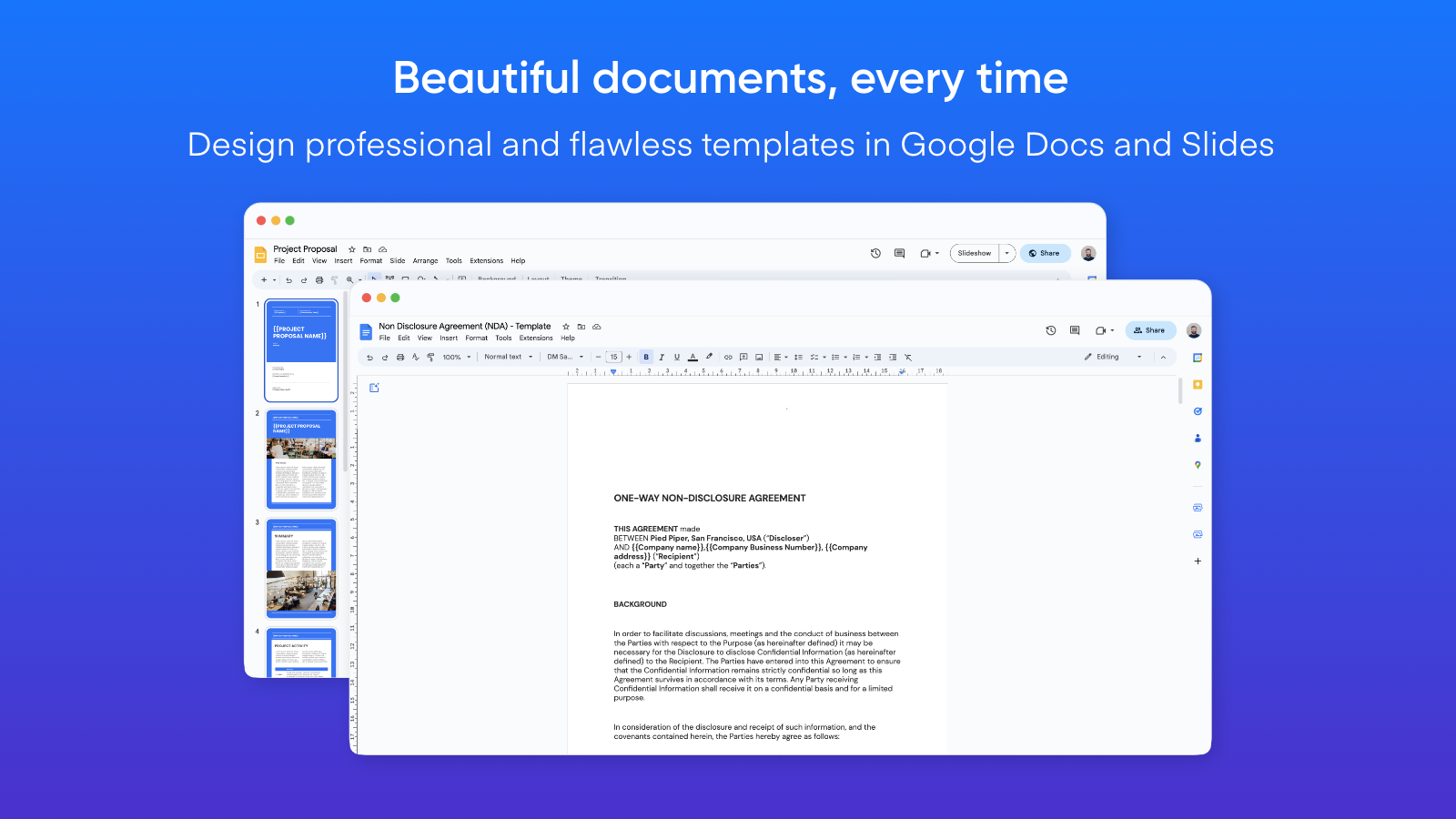Screen dimensions: 1456x819
Task: Open the Insert menu in Docs
Action: (449, 338)
